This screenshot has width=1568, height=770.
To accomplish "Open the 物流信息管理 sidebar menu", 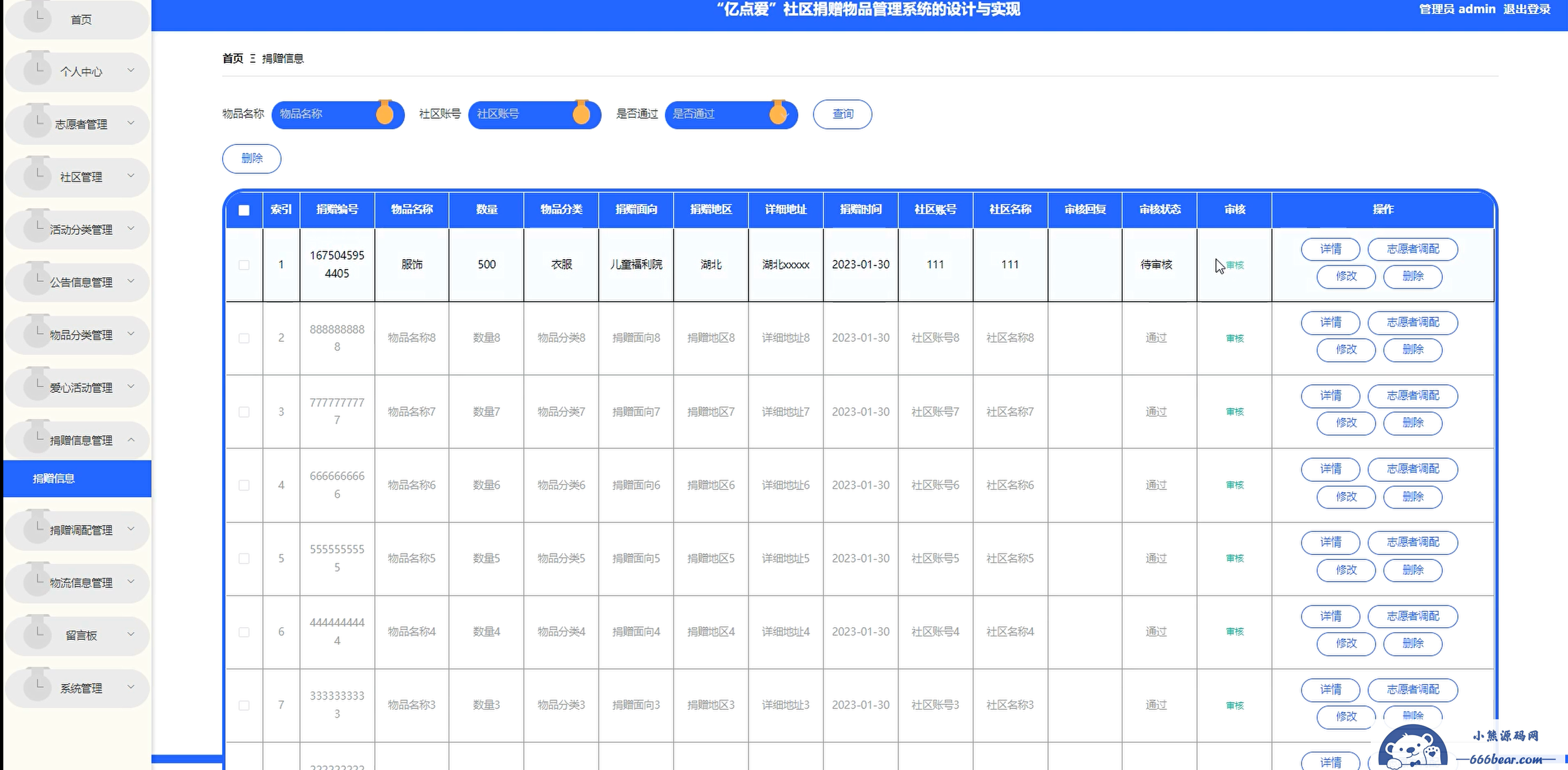I will click(77, 583).
